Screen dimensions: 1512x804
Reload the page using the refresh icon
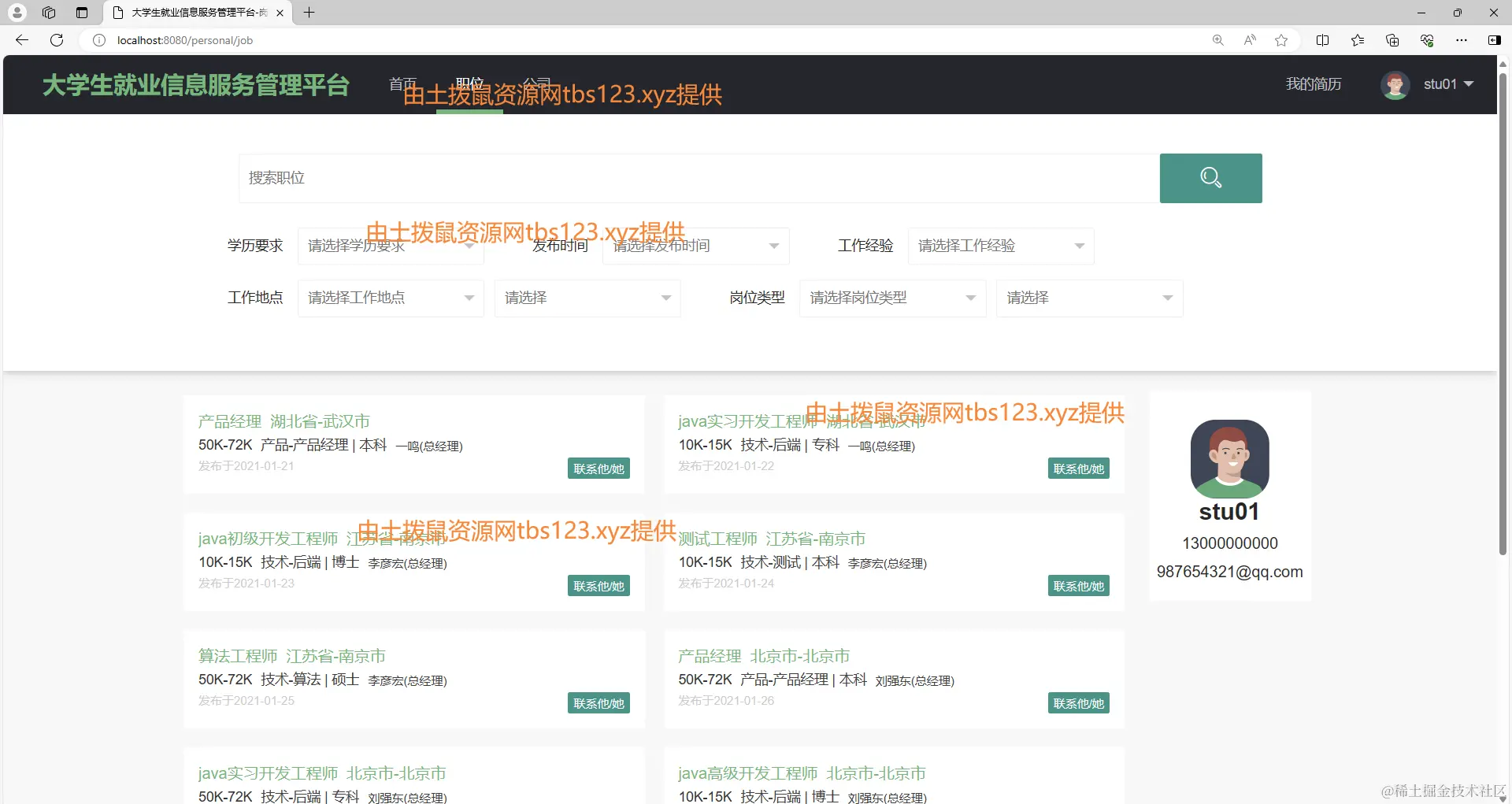[x=57, y=40]
